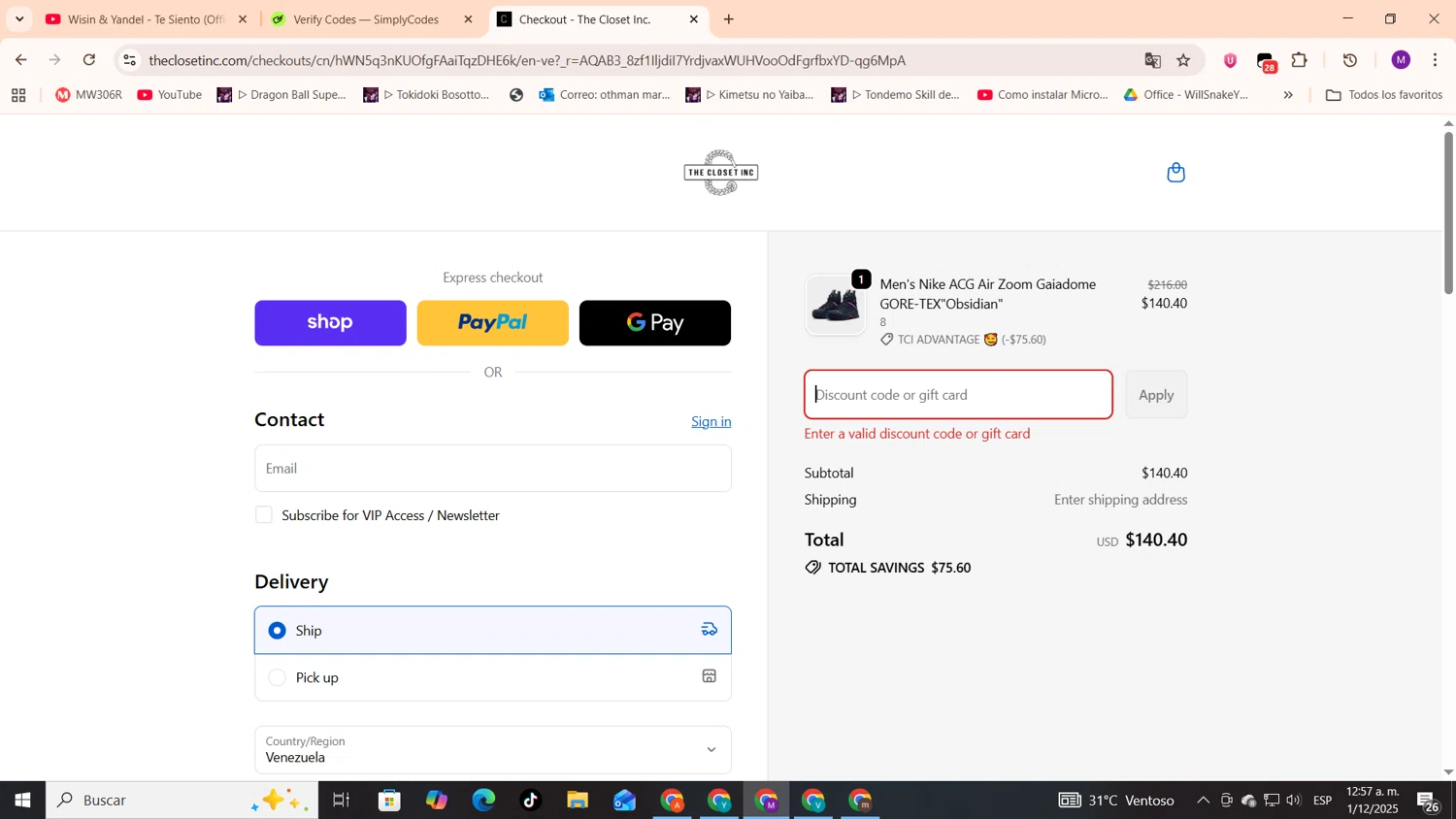Focus the discount code or gift card field
This screenshot has height=819, width=1456.
[958, 395]
